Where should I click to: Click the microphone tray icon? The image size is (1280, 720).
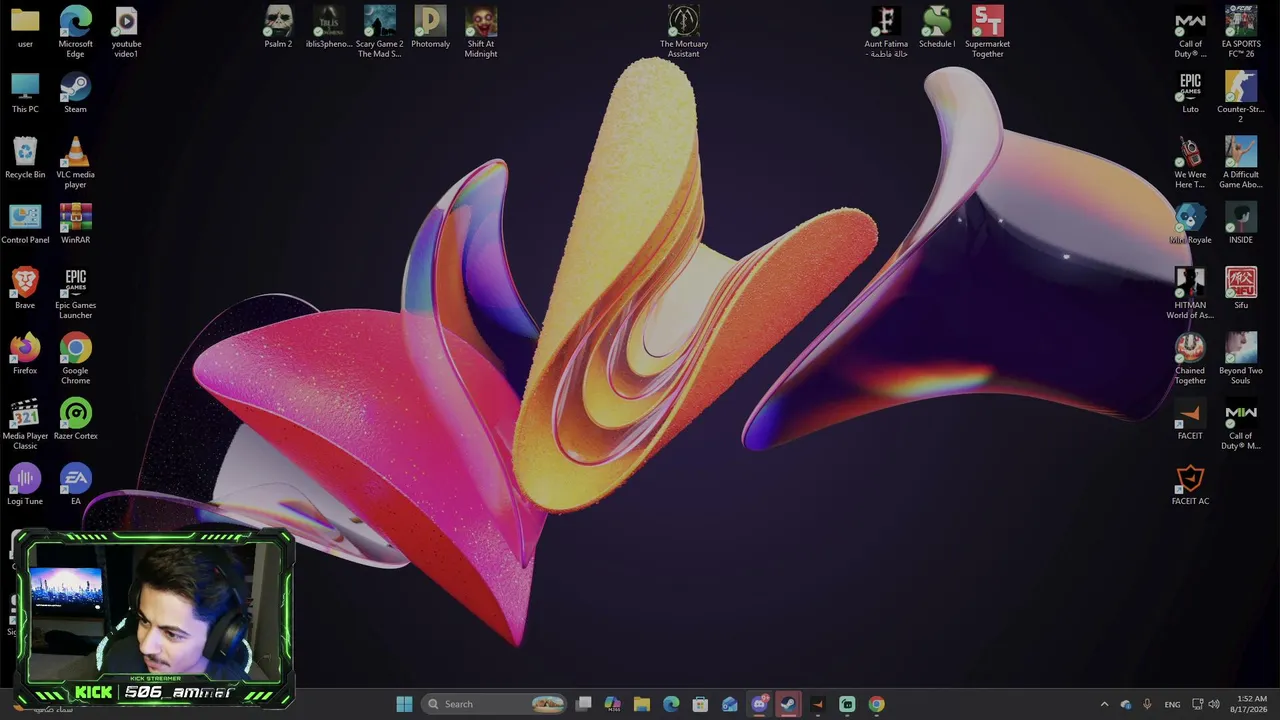click(1147, 704)
